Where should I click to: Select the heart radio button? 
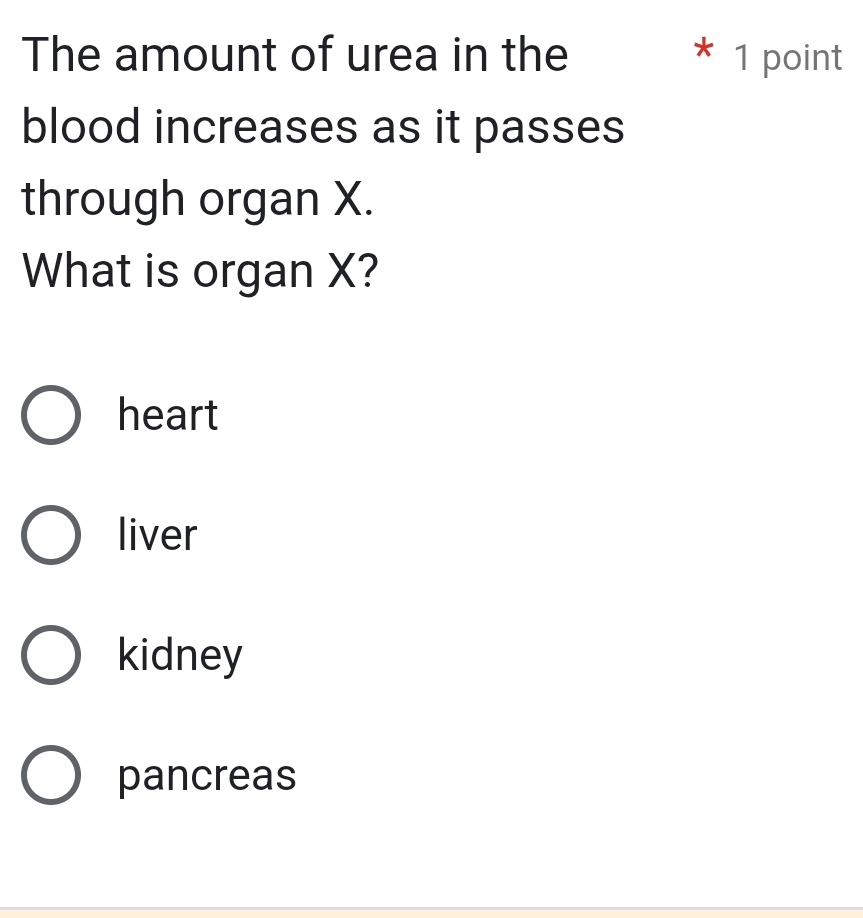pos(50,415)
